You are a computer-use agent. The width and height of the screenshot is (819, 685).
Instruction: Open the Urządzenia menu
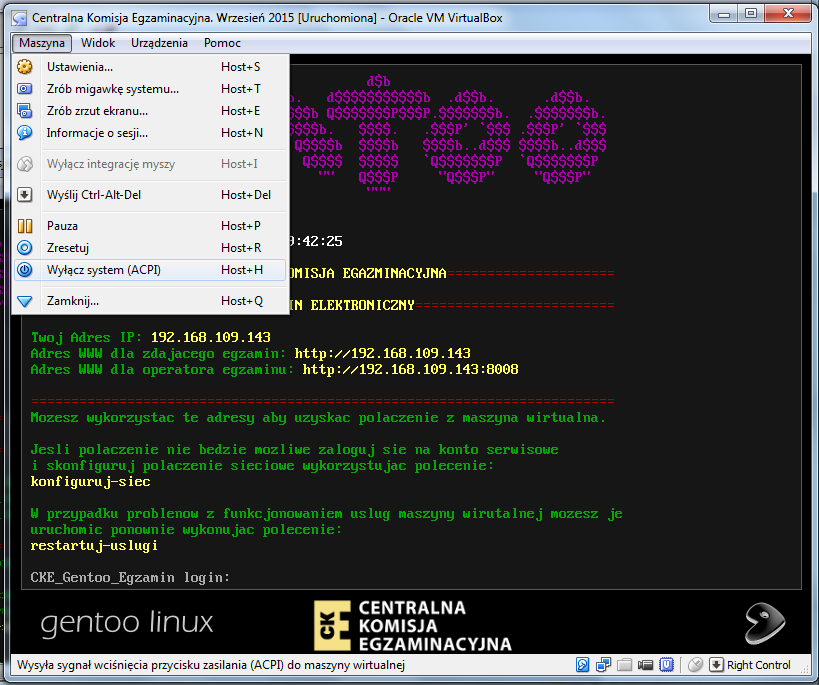159,43
